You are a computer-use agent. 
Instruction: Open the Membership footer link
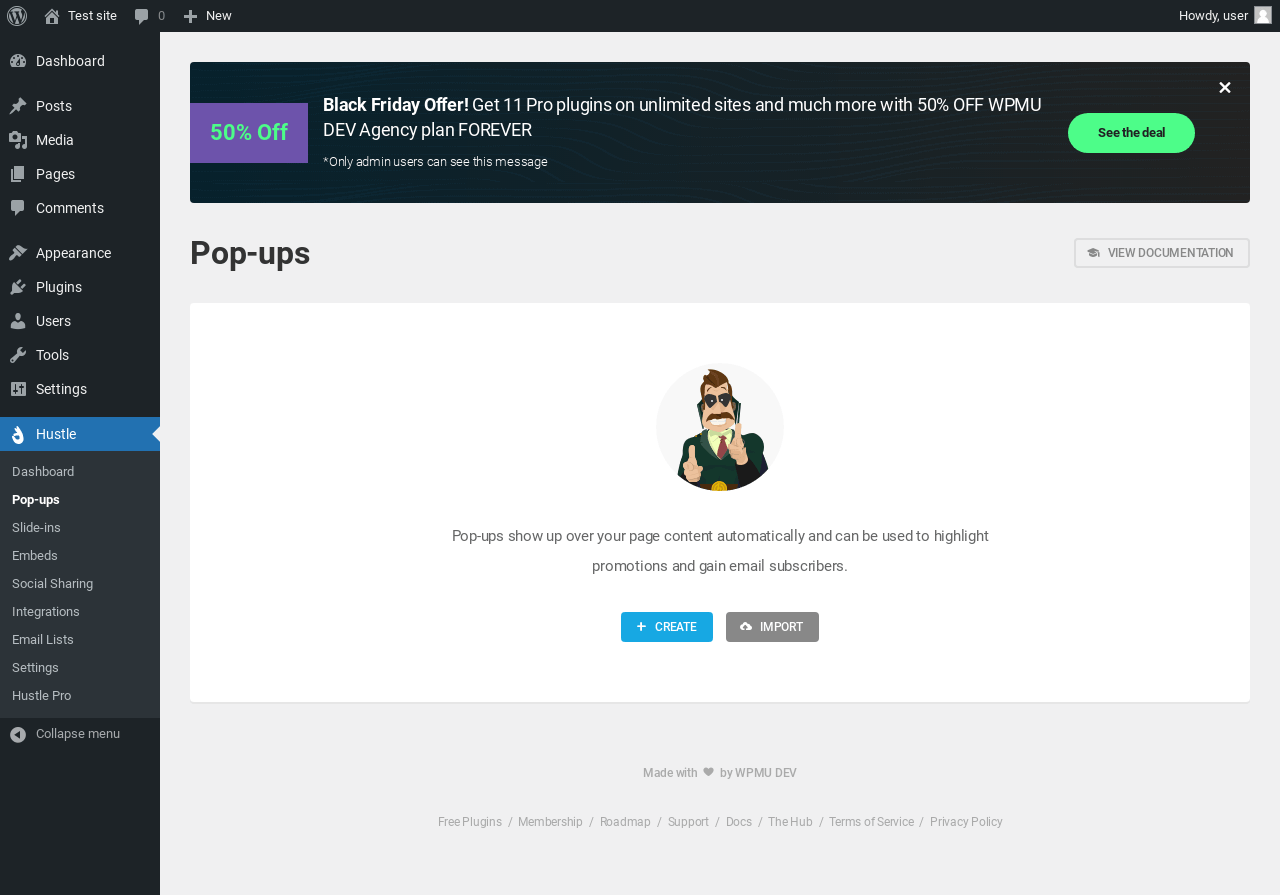(550, 822)
